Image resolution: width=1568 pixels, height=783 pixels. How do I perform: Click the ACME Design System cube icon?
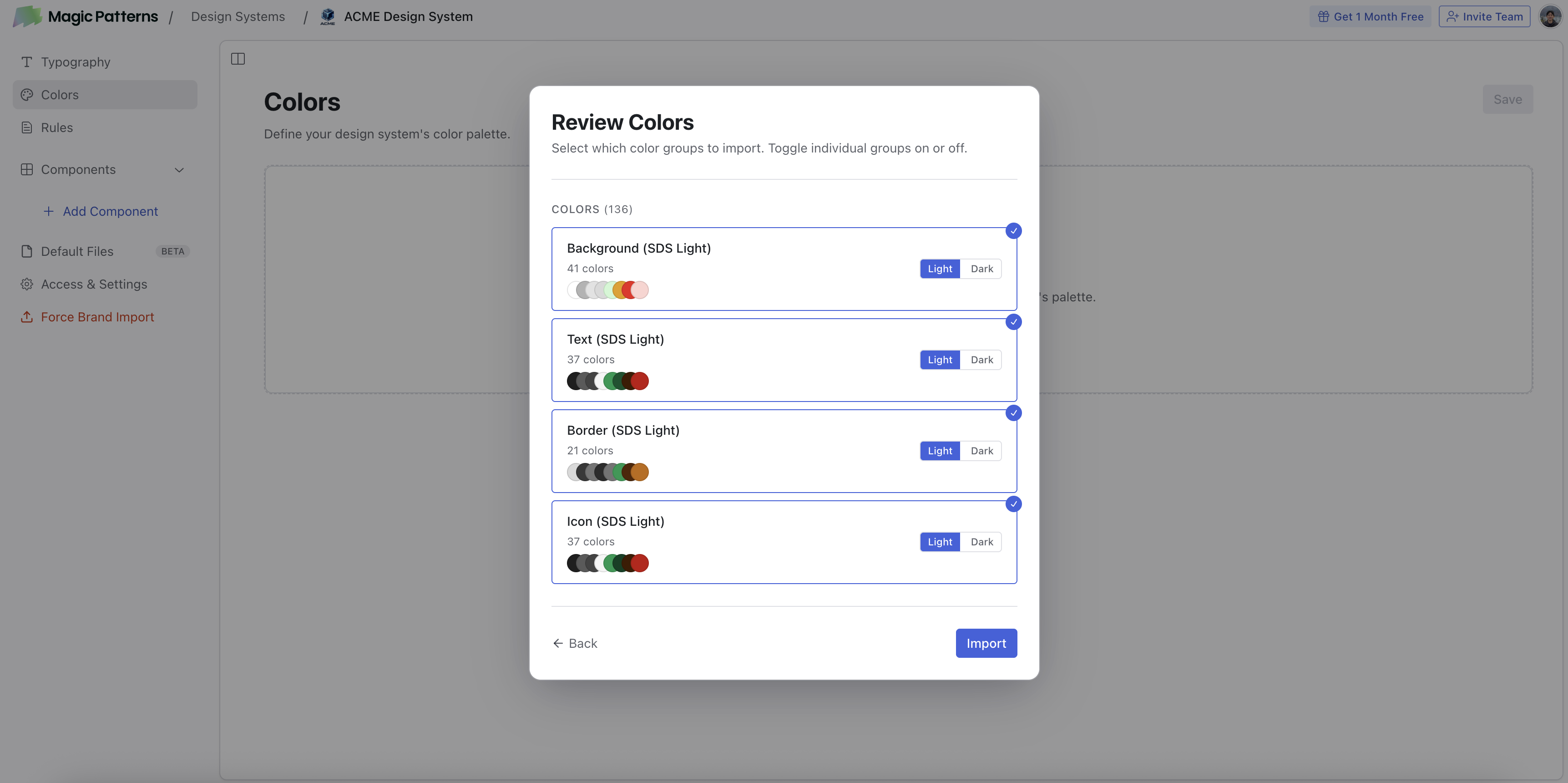328,16
